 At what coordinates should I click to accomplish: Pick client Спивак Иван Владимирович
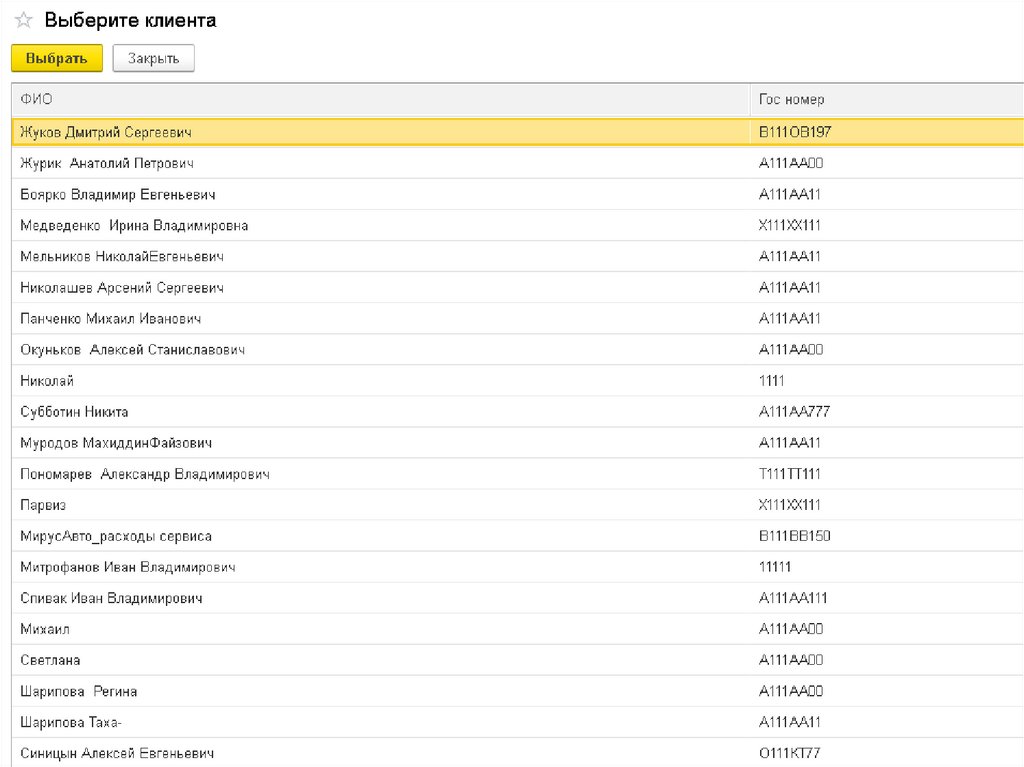click(x=111, y=598)
